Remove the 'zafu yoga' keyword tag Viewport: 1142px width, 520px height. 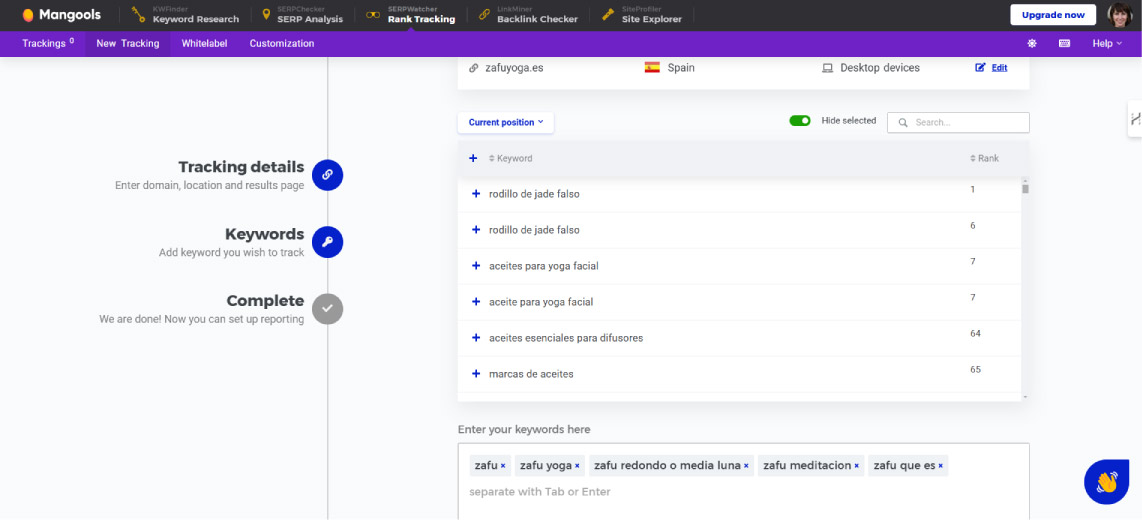pos(577,466)
